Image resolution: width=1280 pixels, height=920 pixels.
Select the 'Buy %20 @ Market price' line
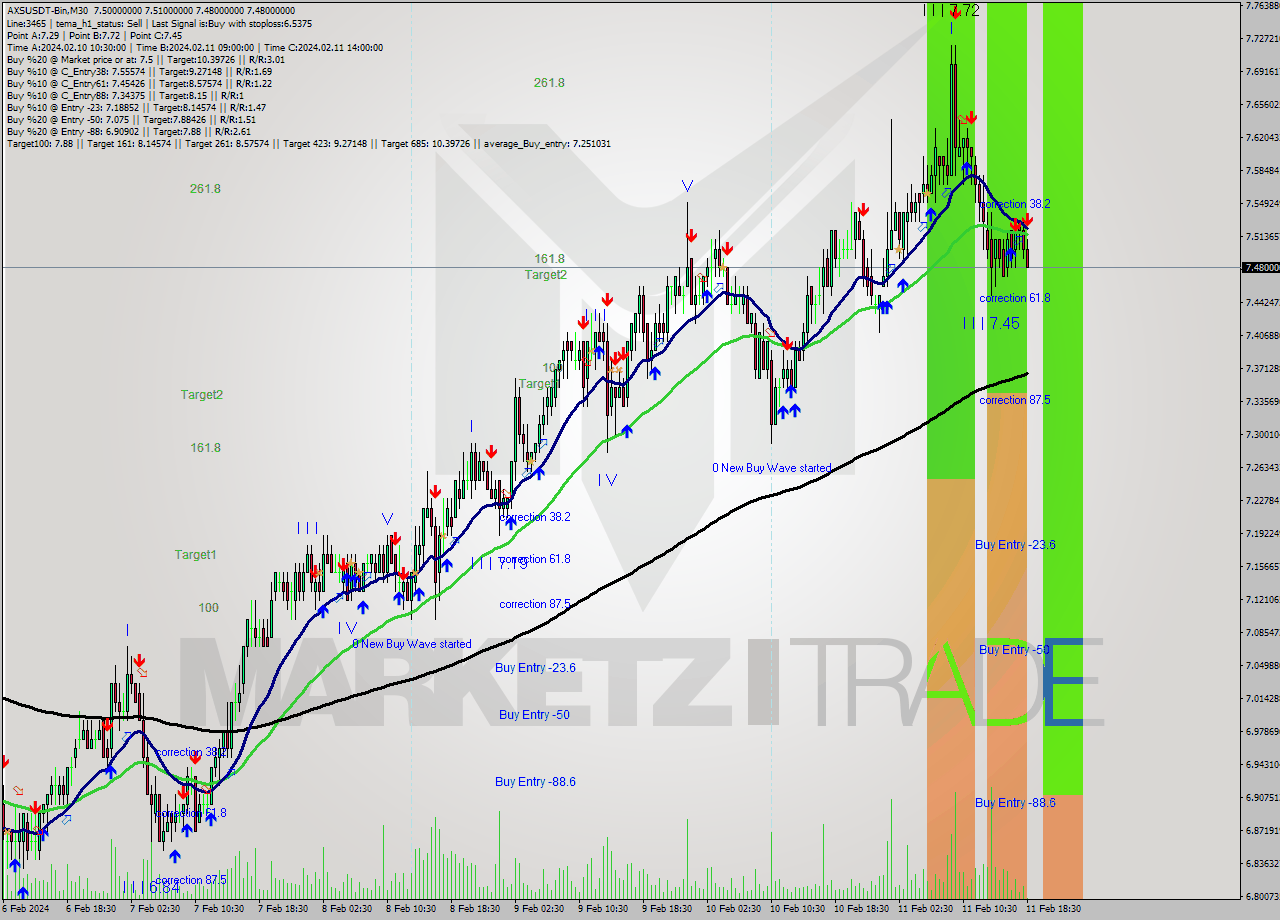point(145,59)
